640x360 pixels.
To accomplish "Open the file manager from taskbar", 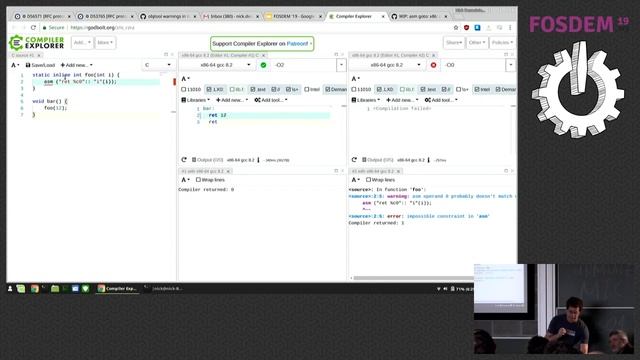I will pos(55,289).
